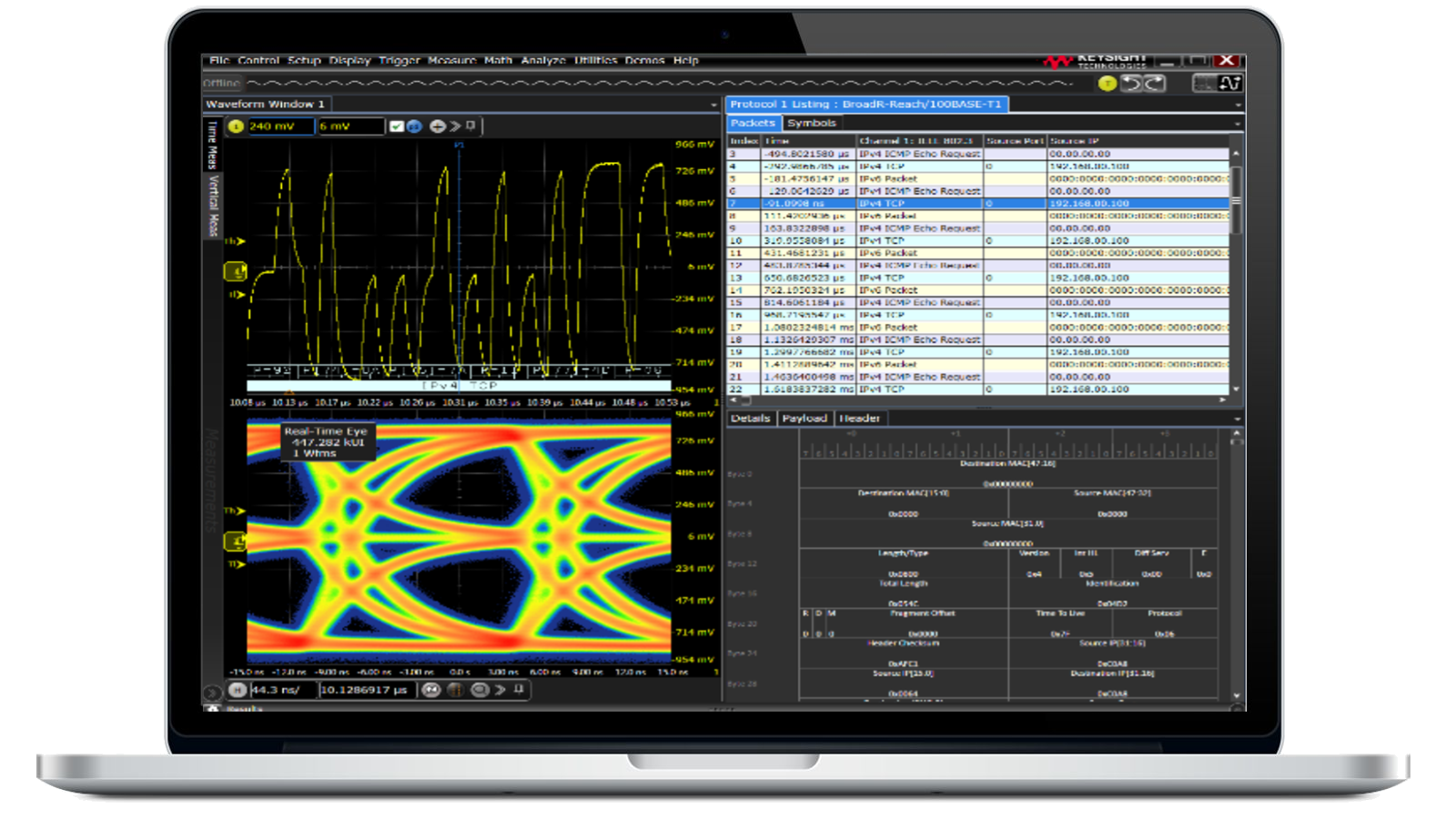Click the Source Port column header
This screenshot has height=819, width=1456.
[x=1015, y=141]
